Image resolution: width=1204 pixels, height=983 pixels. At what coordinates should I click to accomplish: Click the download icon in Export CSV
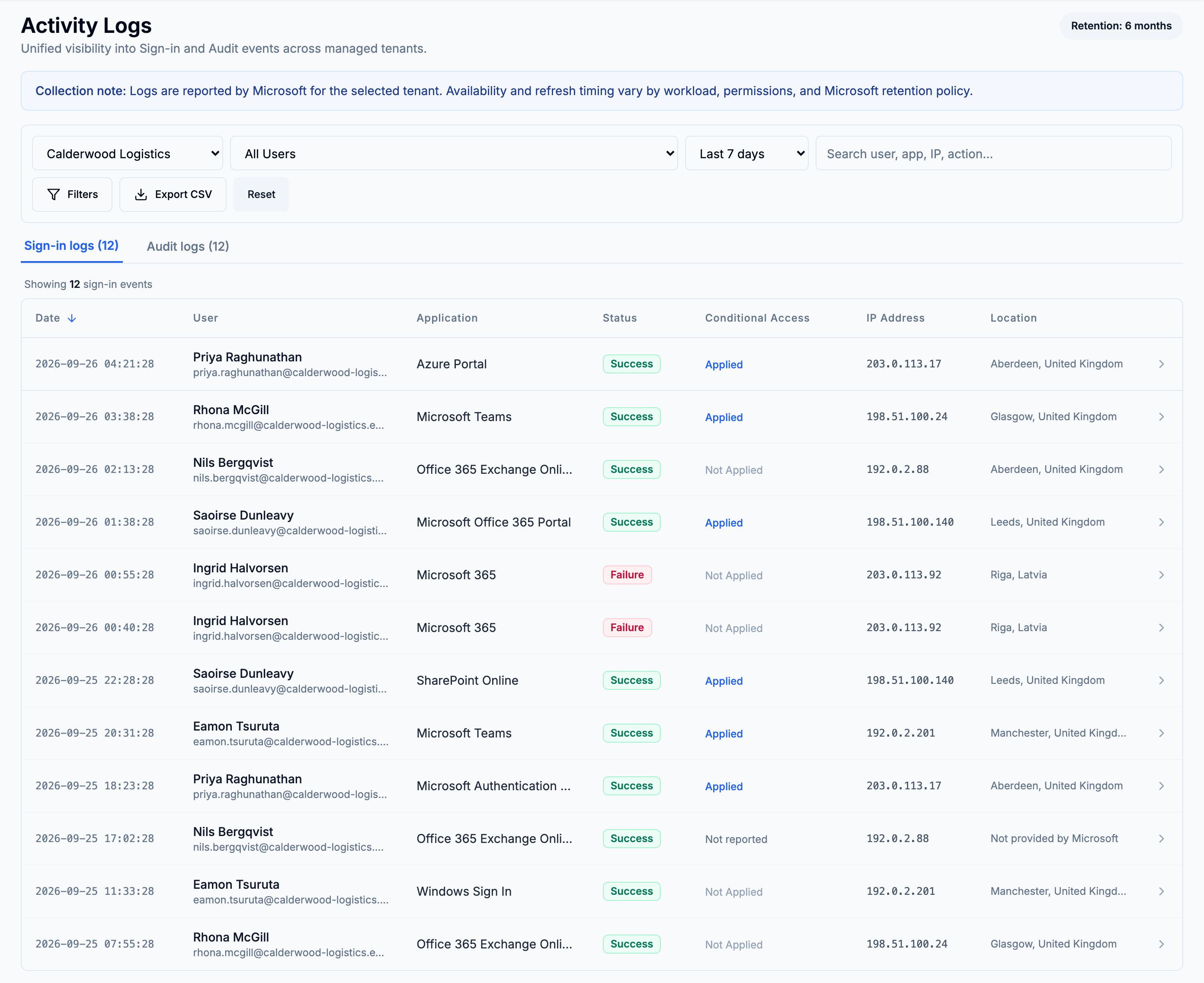pos(141,195)
